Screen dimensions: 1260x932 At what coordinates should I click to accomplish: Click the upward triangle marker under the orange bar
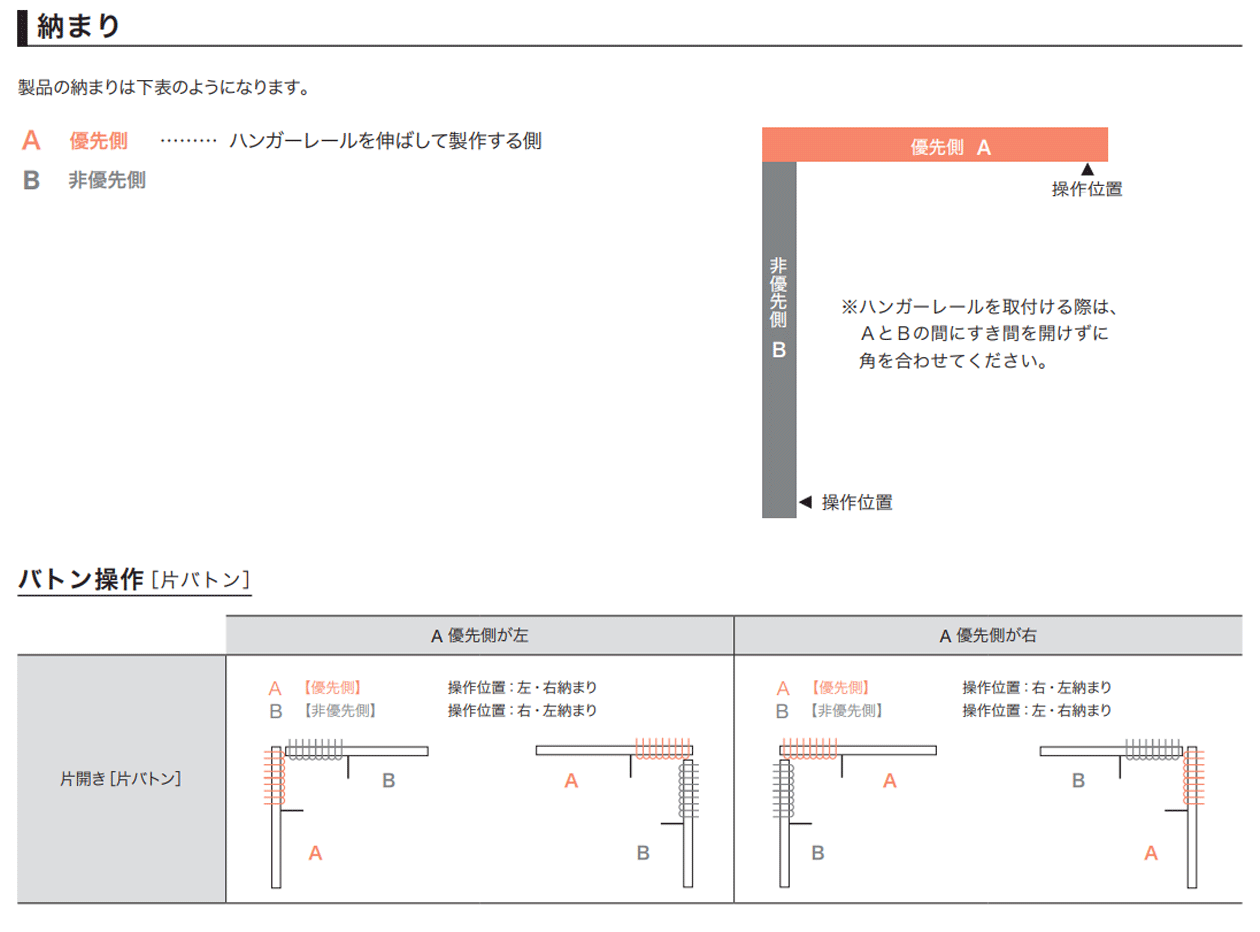[x=1088, y=170]
